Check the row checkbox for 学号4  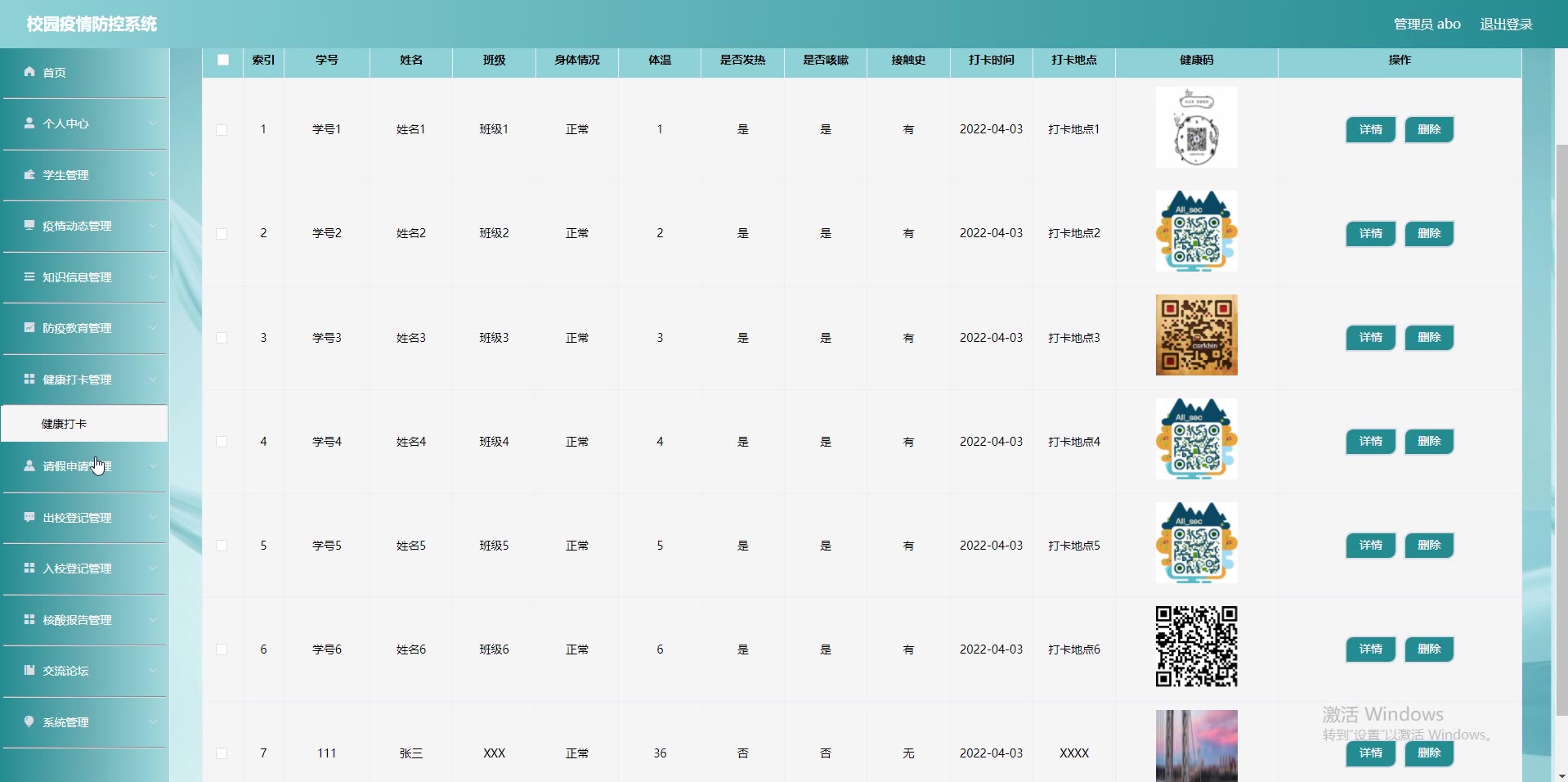(x=222, y=442)
